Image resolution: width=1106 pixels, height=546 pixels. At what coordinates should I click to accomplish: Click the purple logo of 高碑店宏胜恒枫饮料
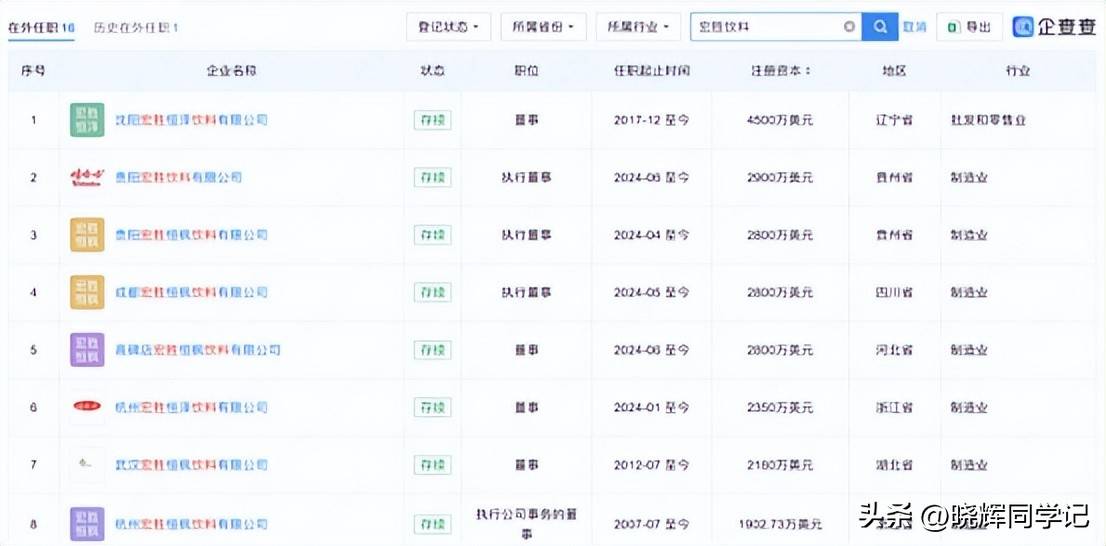pyautogui.click(x=87, y=350)
